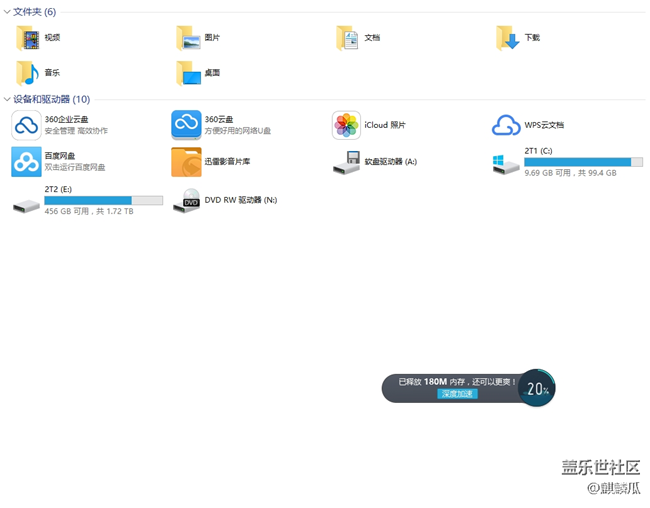650x508 pixels.
Task: Select the DVD RW drive (N:) icon
Action: (186, 200)
